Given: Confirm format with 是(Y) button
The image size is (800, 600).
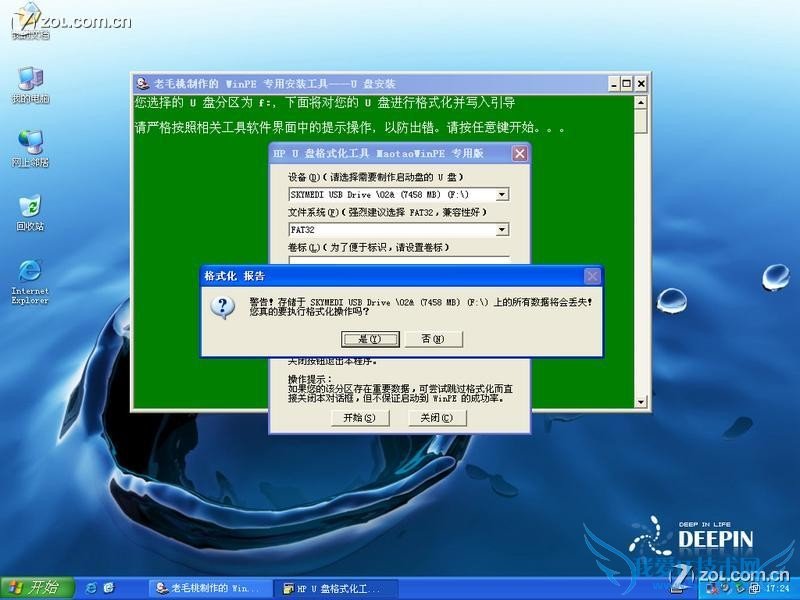Looking at the screenshot, I should [x=370, y=339].
